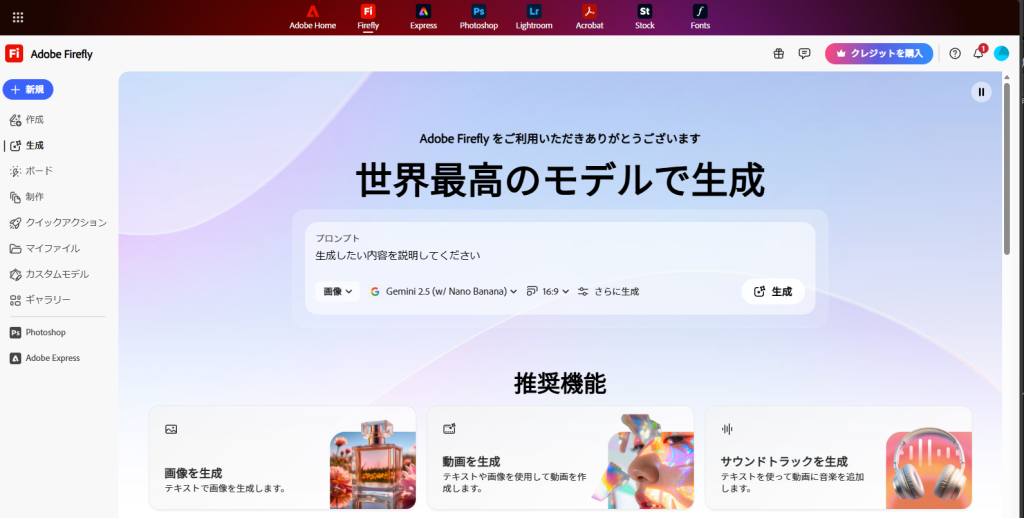Open the 動画を生成 feature card
This screenshot has height=518, width=1024.
coord(560,458)
